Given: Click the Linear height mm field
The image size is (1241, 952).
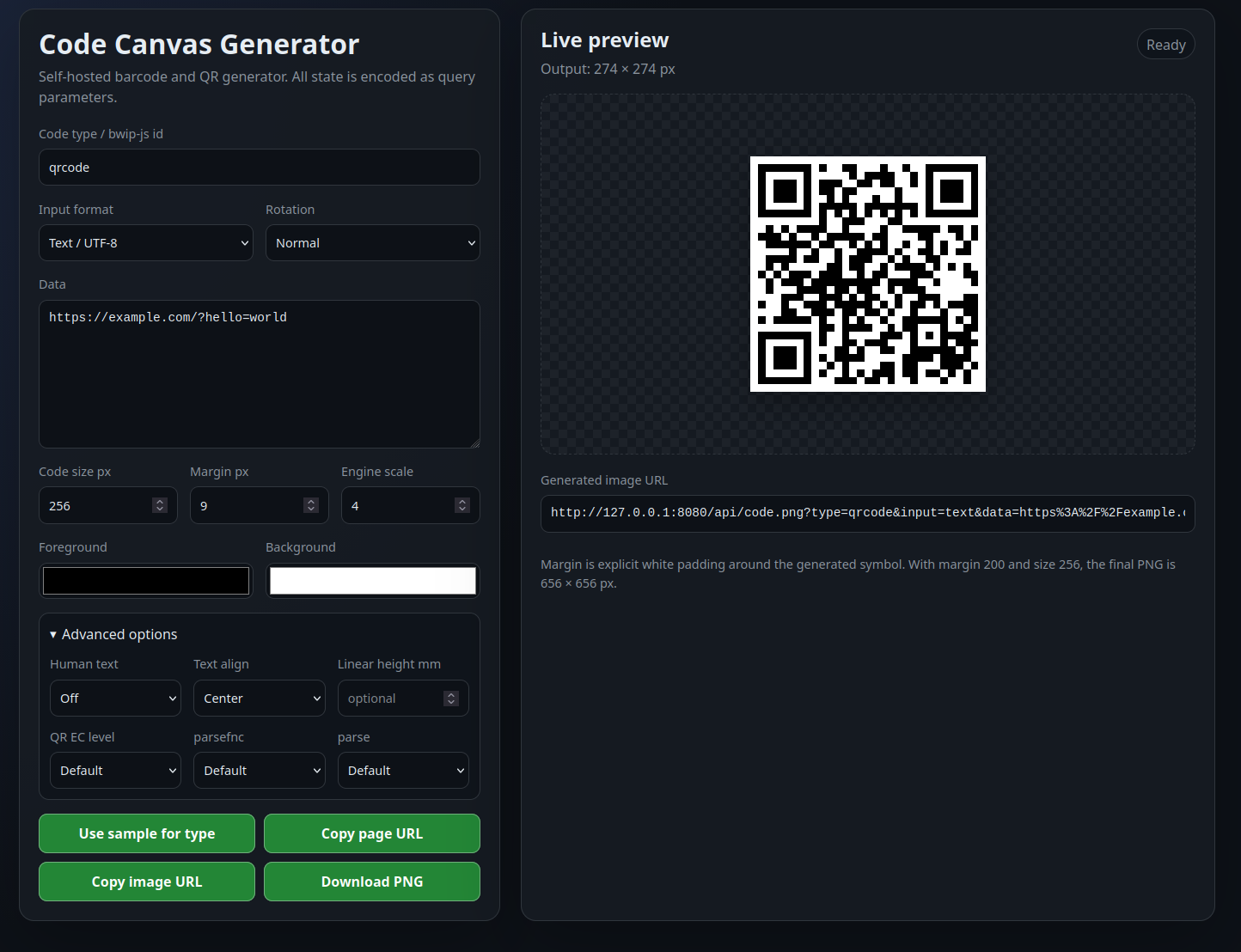Looking at the screenshot, I should (403, 699).
